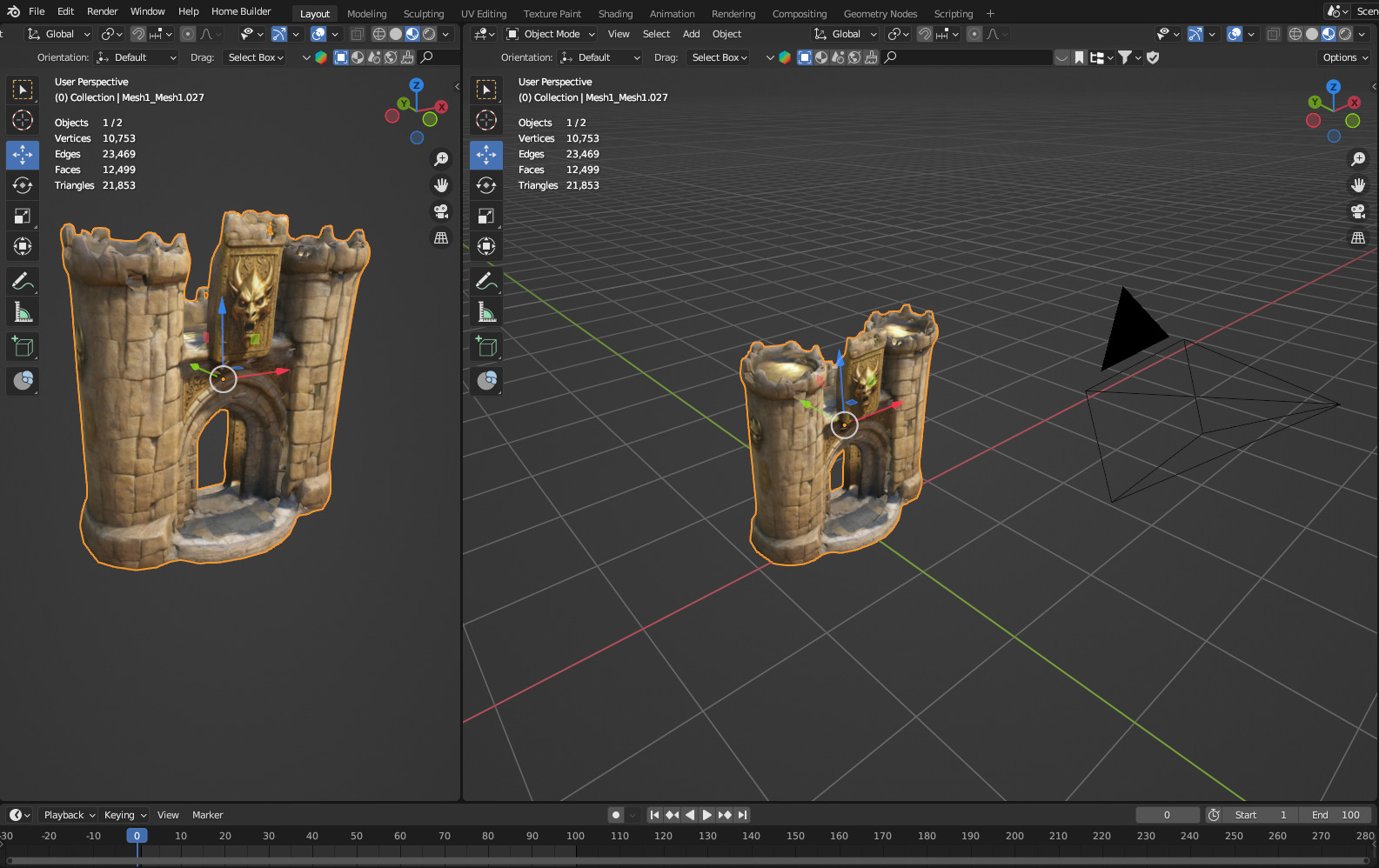Viewport: 1379px width, 868px height.
Task: Pick the Scale tool in left viewport toolbar
Action: coord(23,216)
